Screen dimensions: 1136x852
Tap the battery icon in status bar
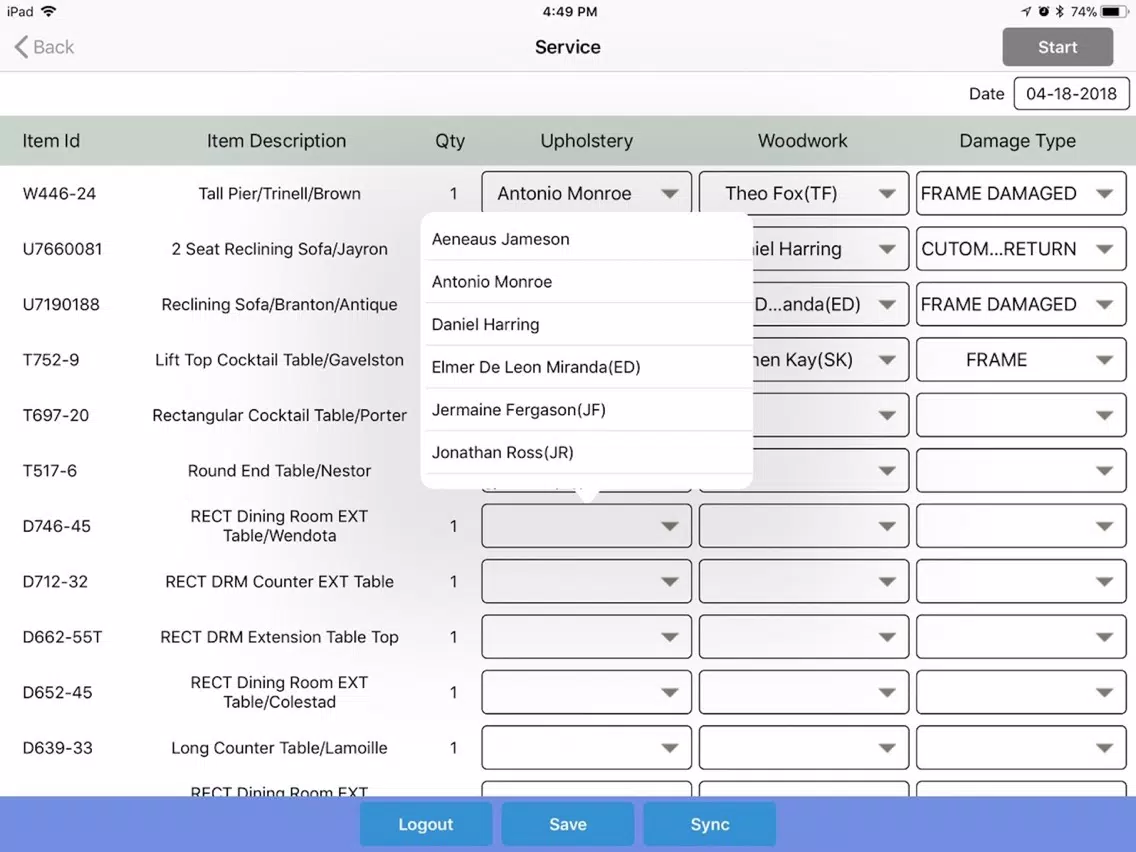point(1114,12)
